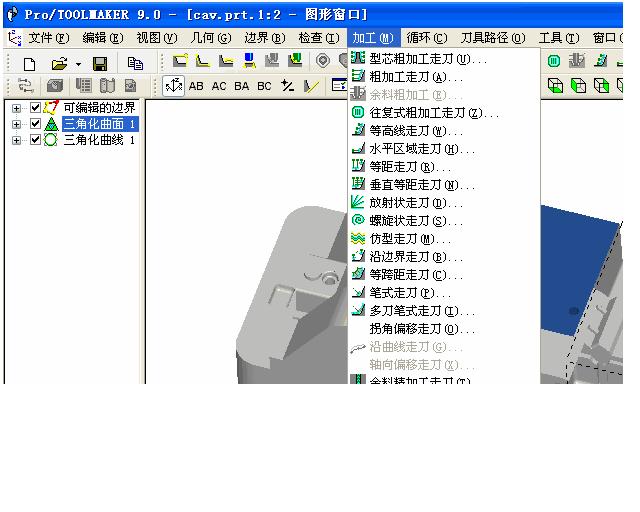Toggle the XYZ axes display button
This screenshot has height=512, width=640.
coord(173,86)
